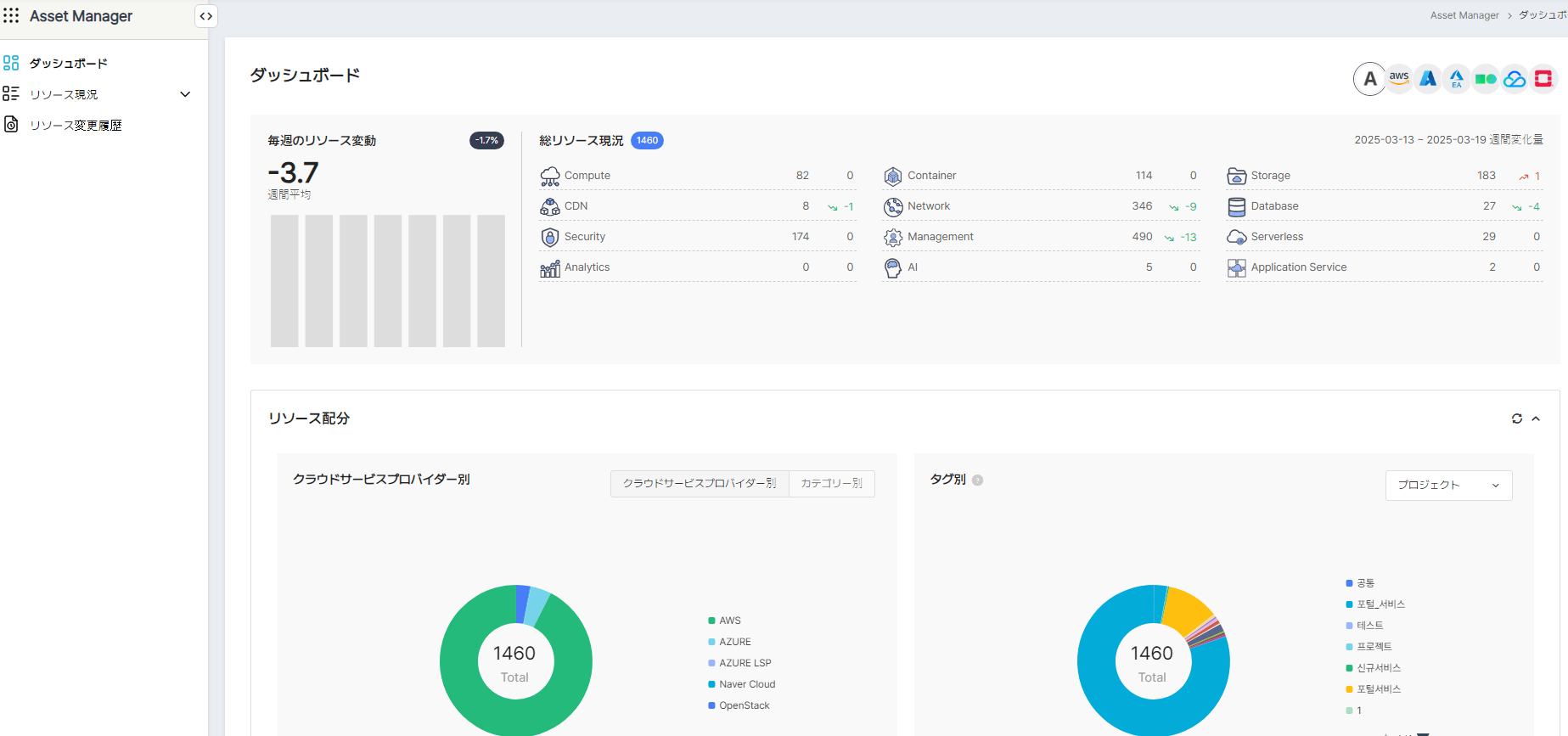Switch to クラウドサービスプロバイダー別 tab
1568x736 pixels.
(700, 483)
